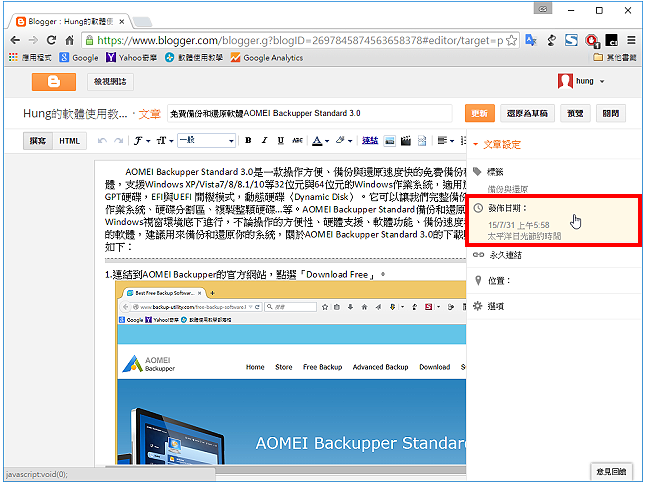Insert a link with the 連結 button
646x484 pixels.
pyautogui.click(x=370, y=140)
